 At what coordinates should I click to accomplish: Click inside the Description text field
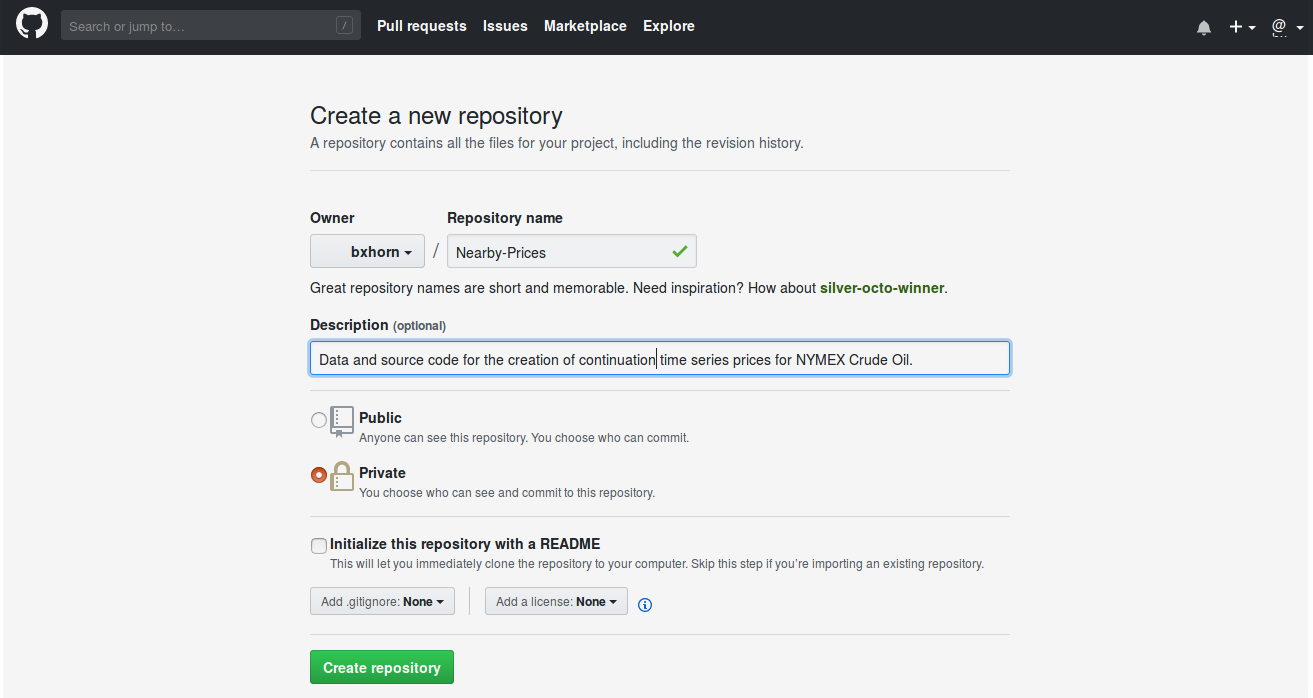pos(659,357)
